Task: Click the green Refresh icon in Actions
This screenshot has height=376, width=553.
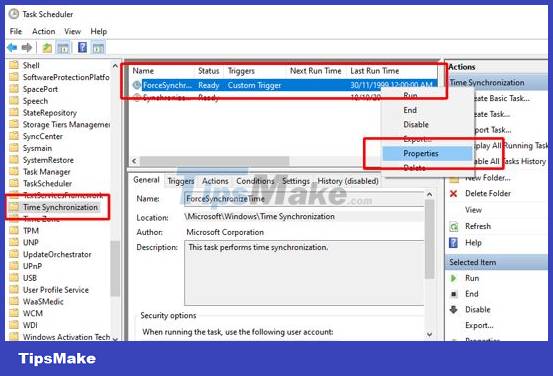Action: (454, 226)
